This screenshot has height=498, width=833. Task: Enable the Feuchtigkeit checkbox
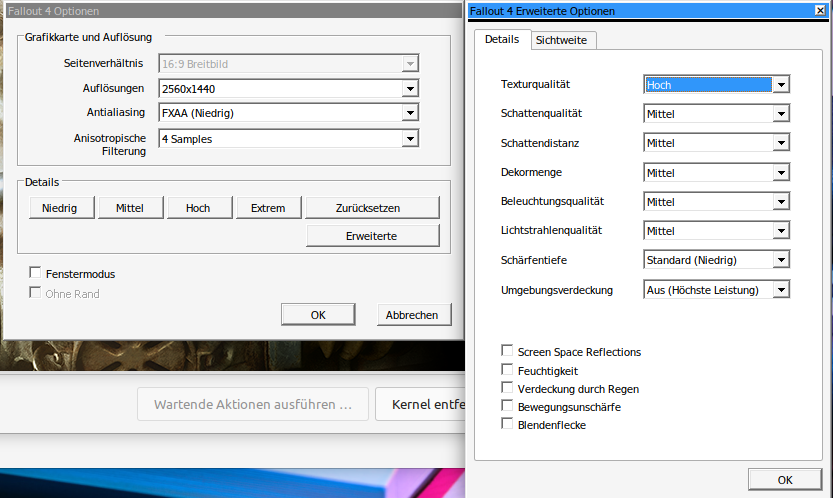(507, 370)
